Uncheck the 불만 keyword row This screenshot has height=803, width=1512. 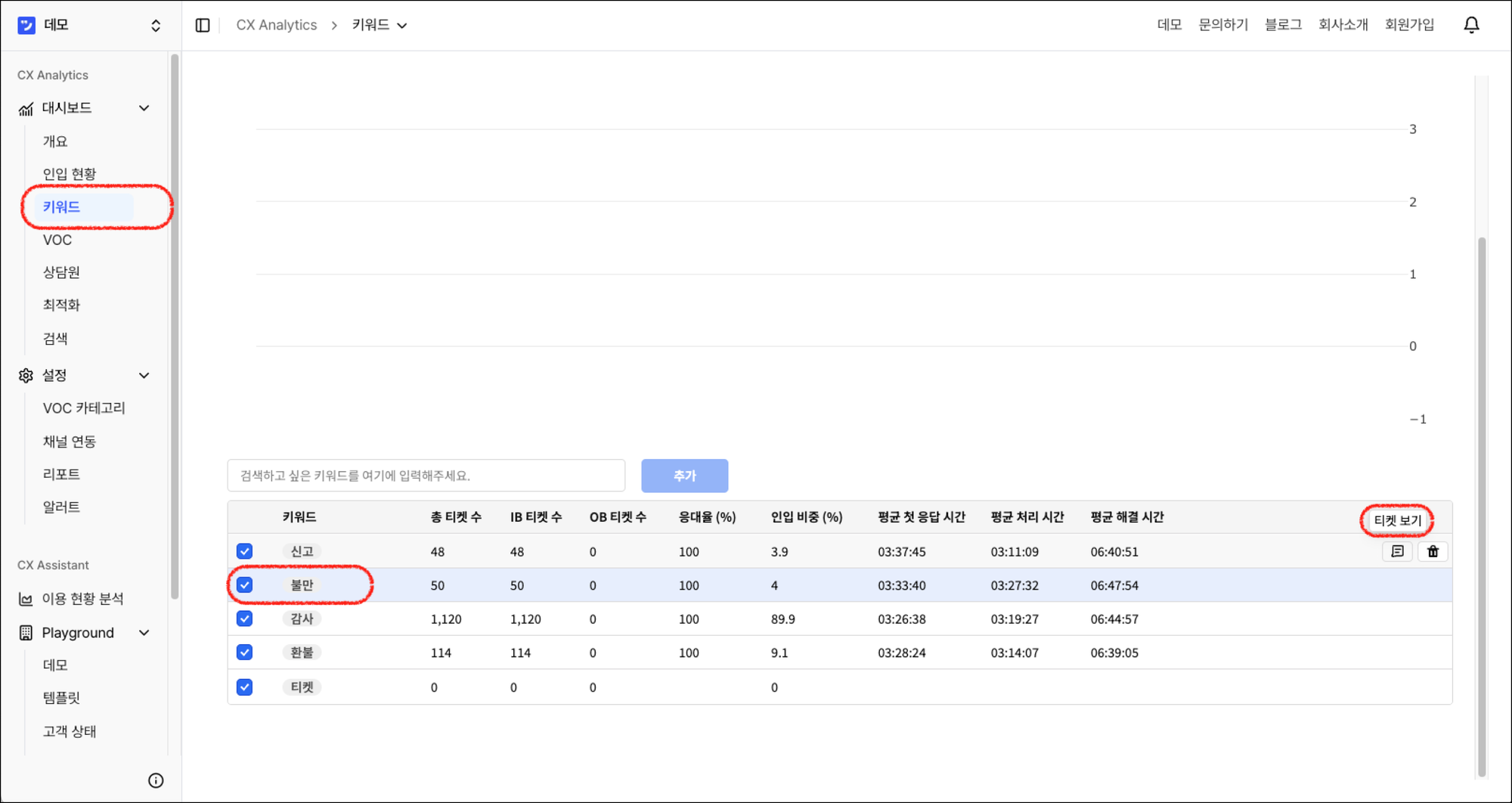coord(244,584)
